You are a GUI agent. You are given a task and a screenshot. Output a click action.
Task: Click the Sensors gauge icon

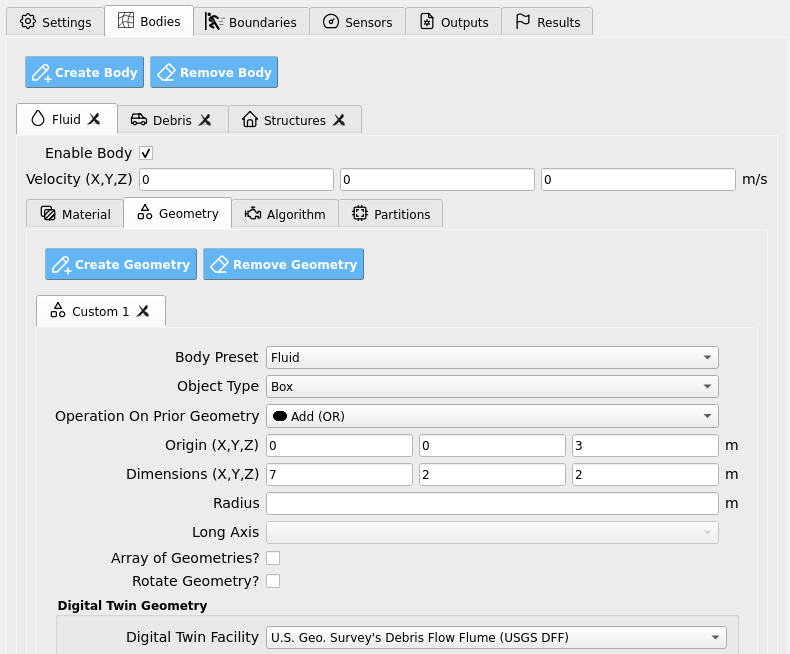[331, 21]
